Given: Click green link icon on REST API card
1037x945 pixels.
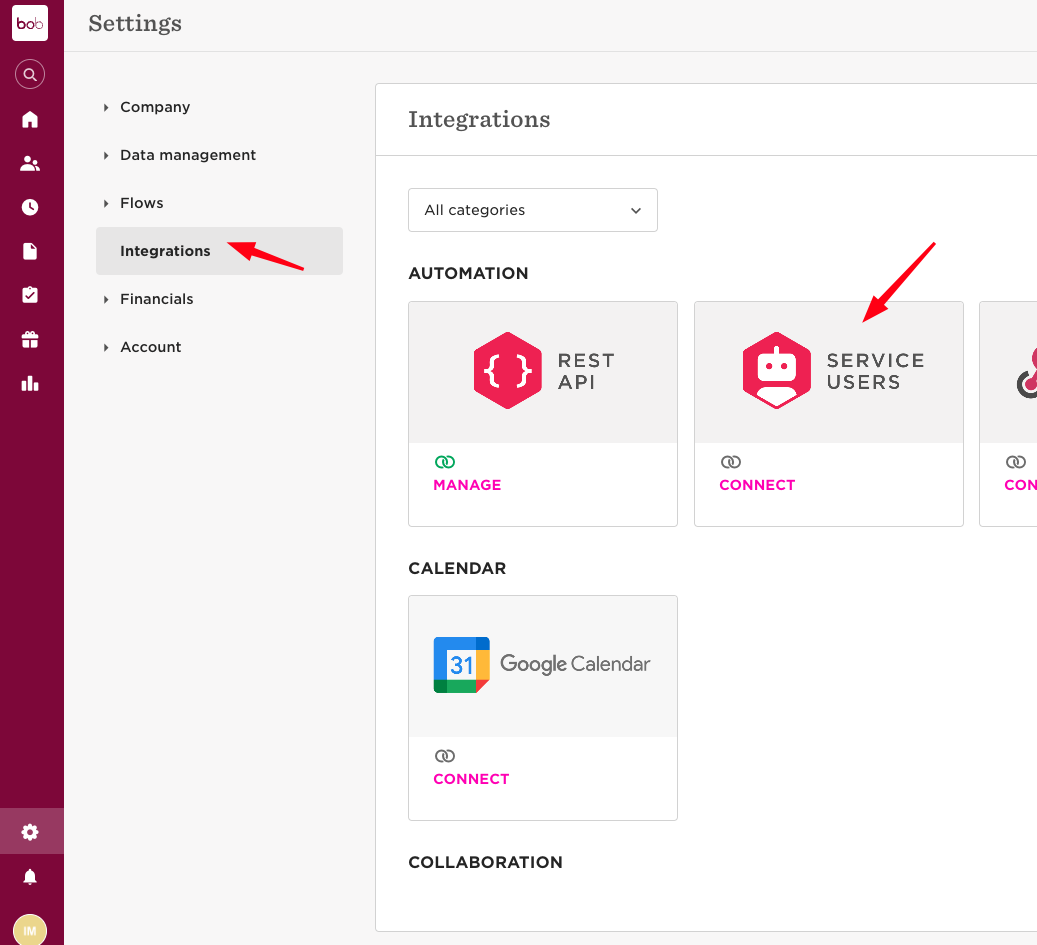Looking at the screenshot, I should [x=444, y=462].
